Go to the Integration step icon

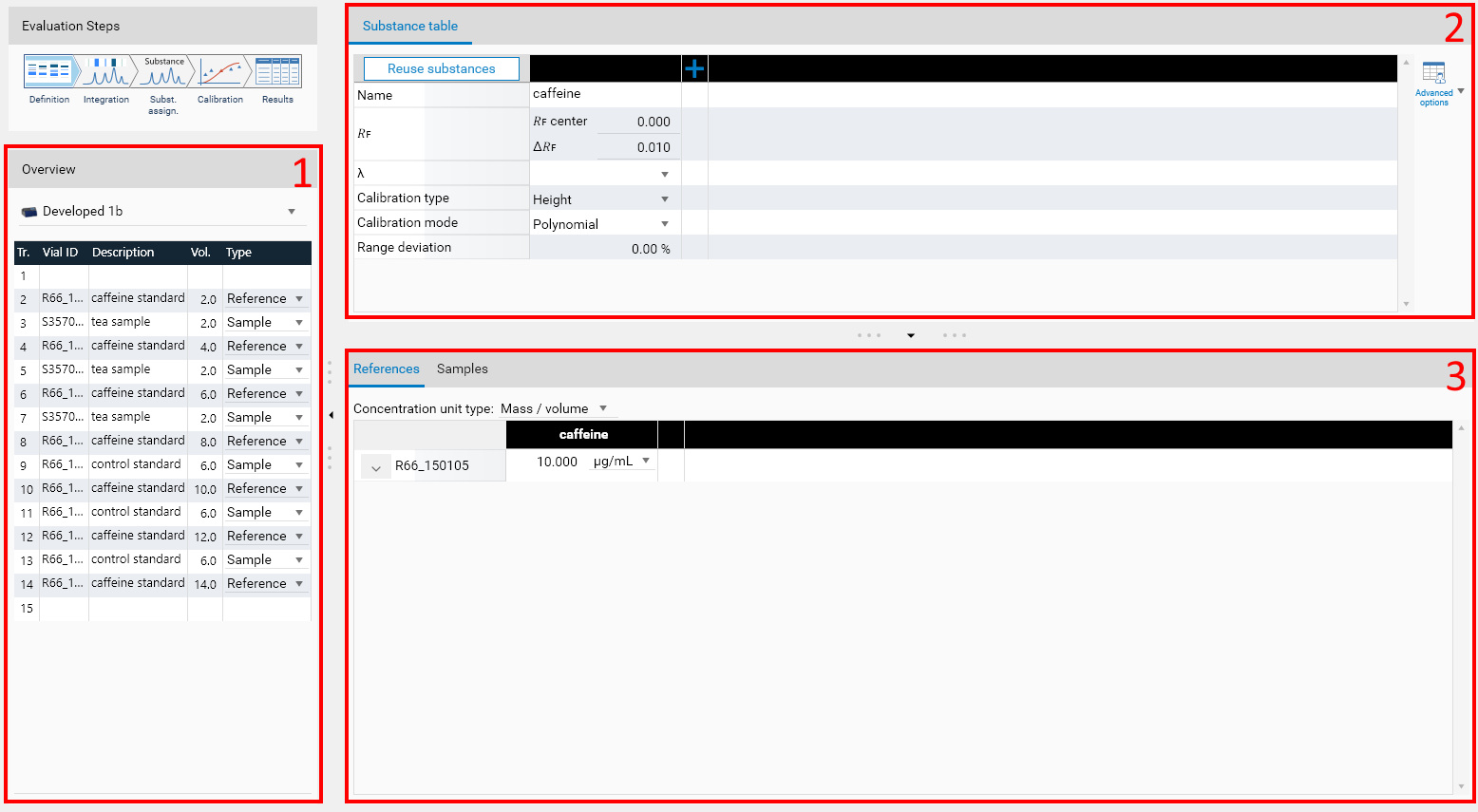pos(105,72)
